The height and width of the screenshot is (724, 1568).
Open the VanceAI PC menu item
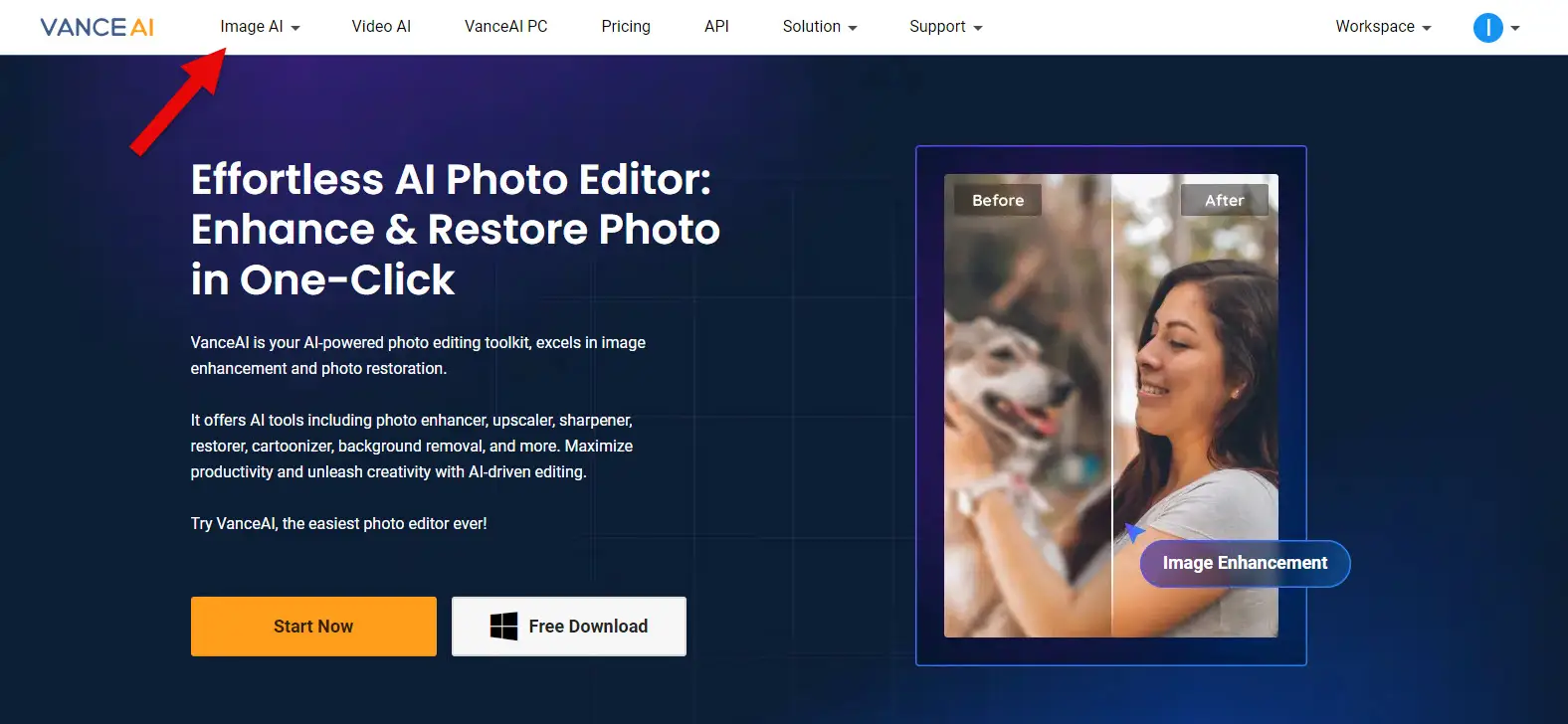(505, 27)
